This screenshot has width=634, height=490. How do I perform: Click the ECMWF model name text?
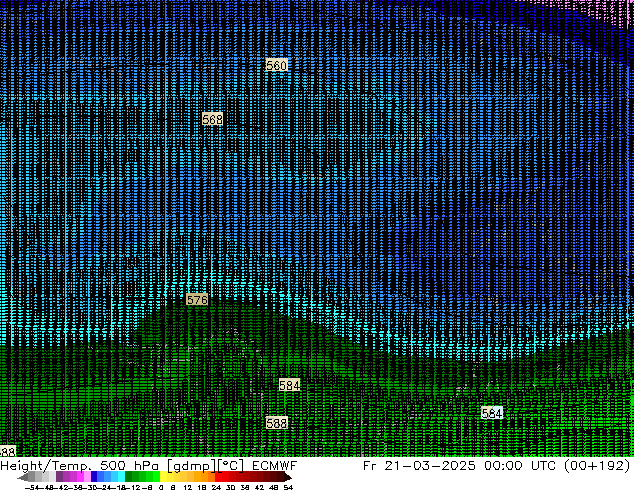[275, 465]
